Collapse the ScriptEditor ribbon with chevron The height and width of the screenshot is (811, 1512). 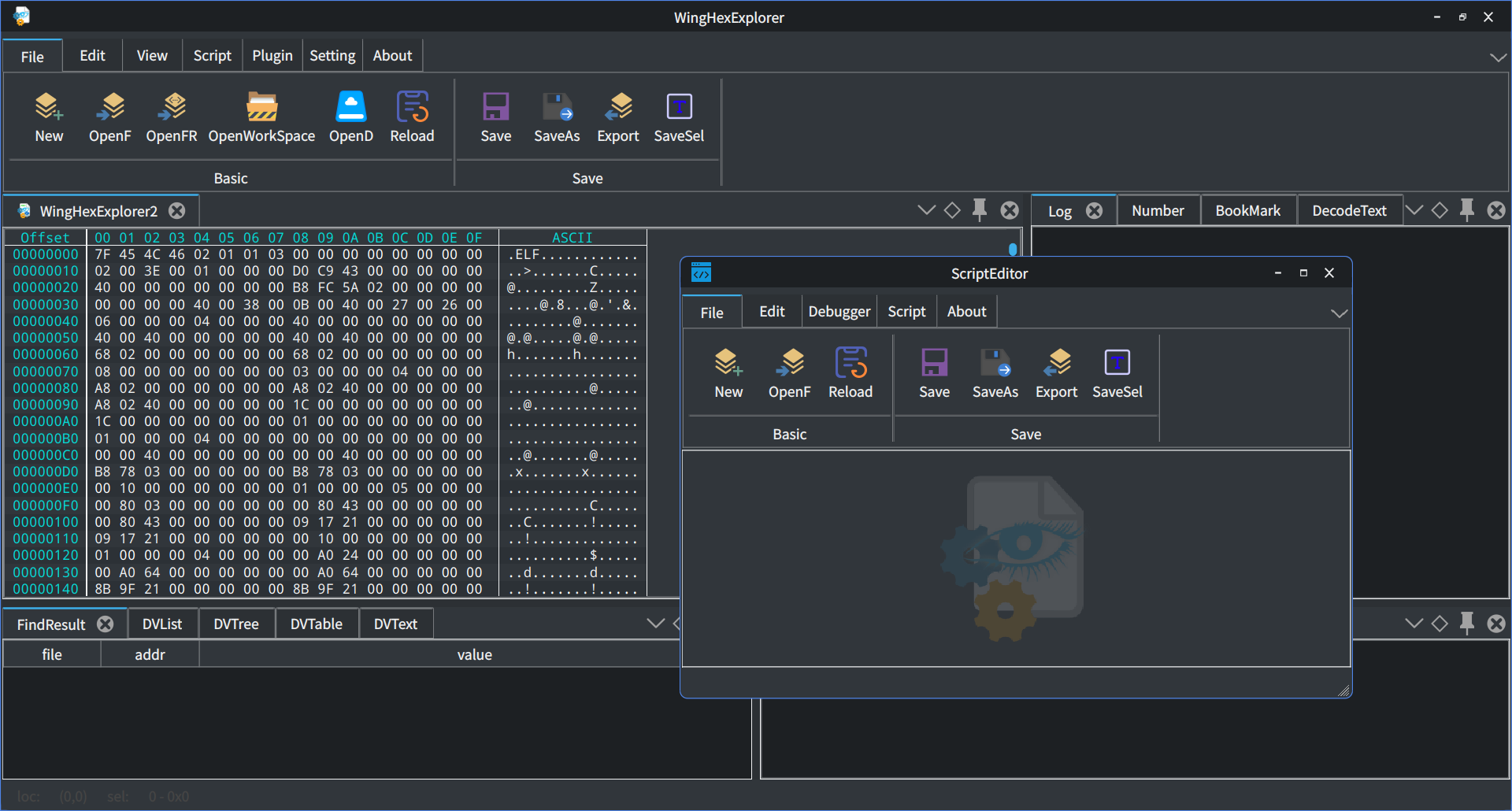[1339, 313]
